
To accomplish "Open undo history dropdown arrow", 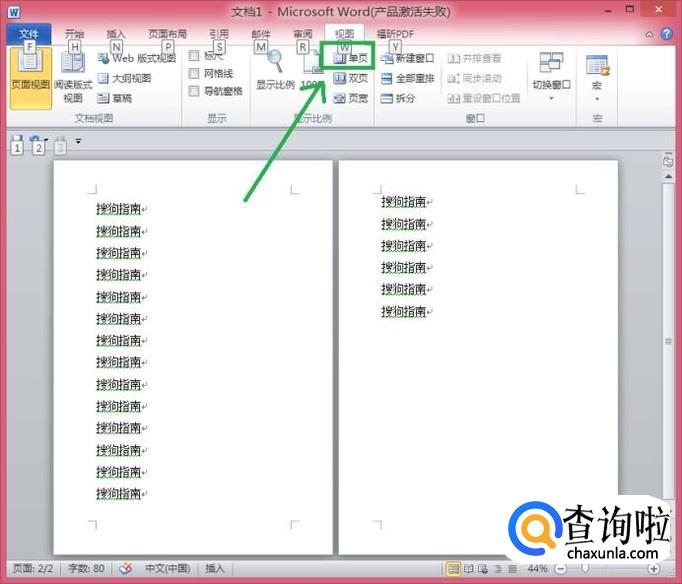I will point(46,140).
